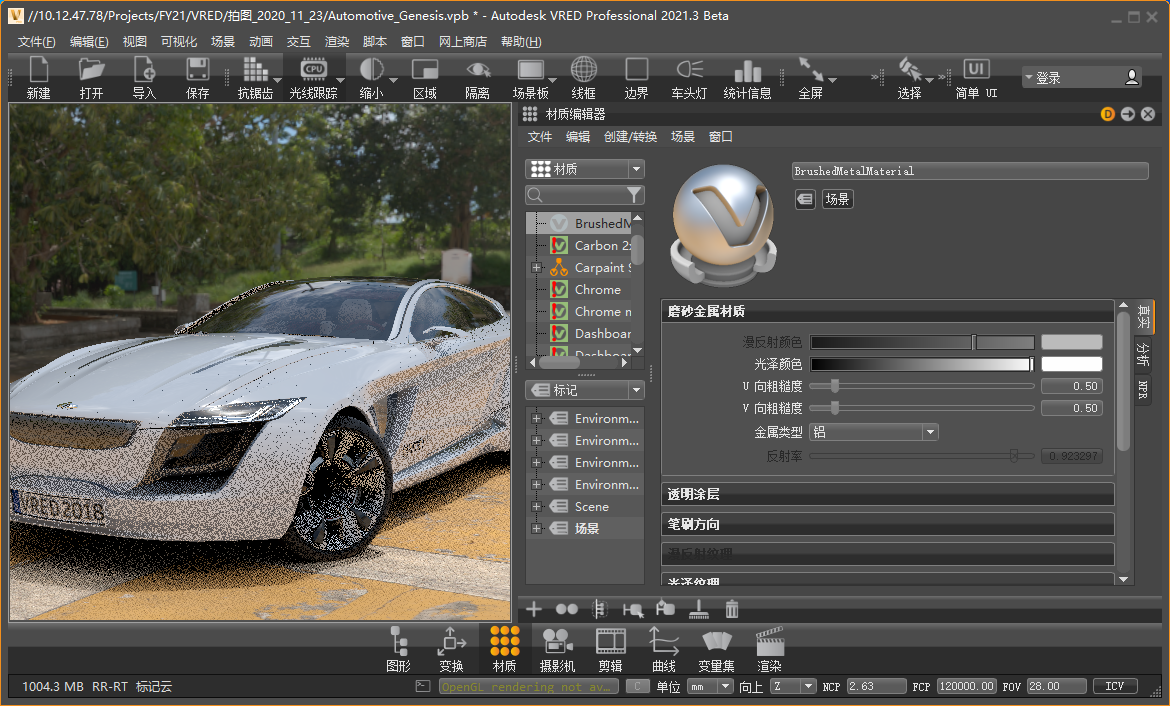Open the 摄影机 camera module
The width and height of the screenshot is (1170, 706).
557,649
